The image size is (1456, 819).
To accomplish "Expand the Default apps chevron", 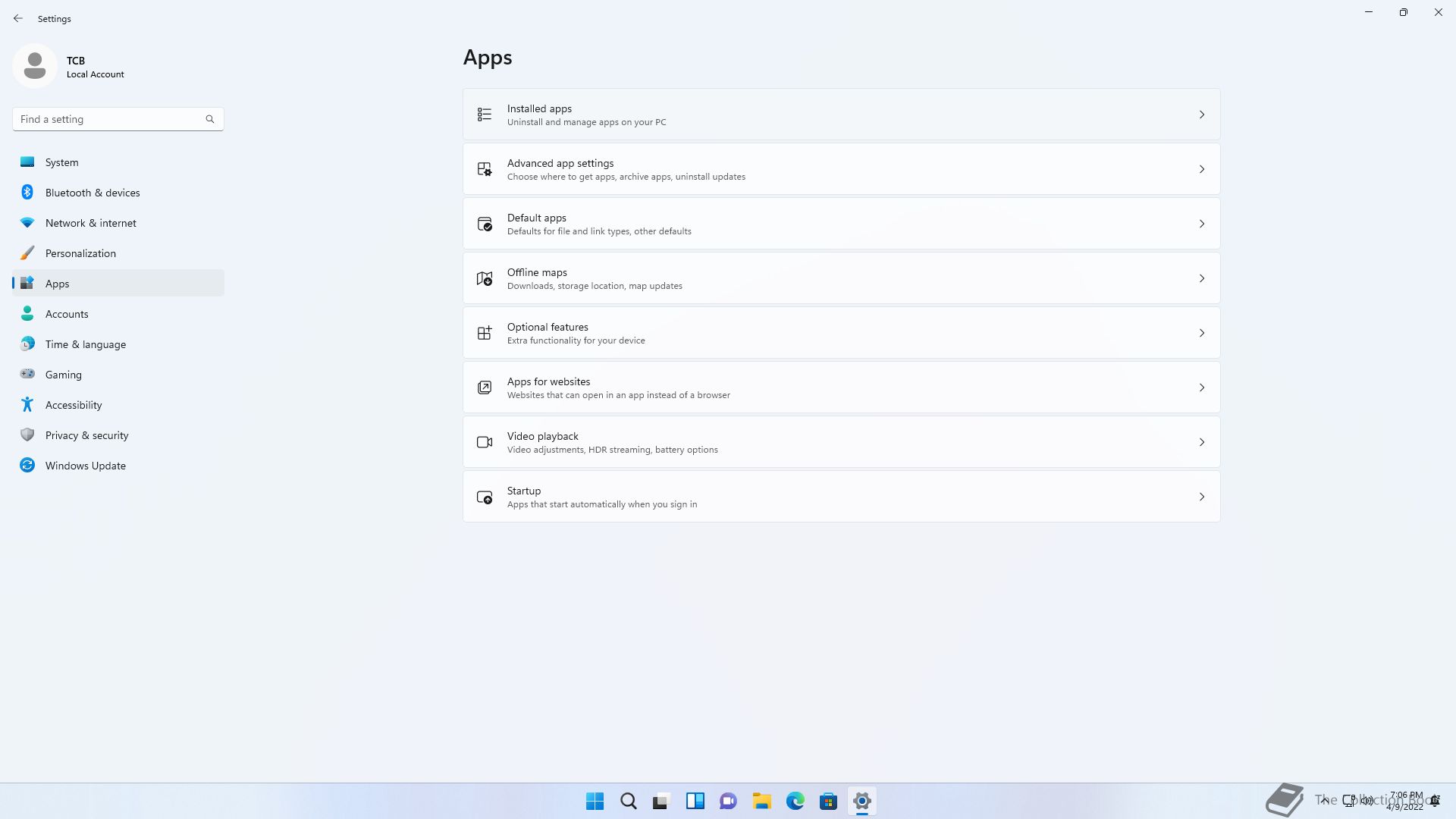I will coord(1201,224).
